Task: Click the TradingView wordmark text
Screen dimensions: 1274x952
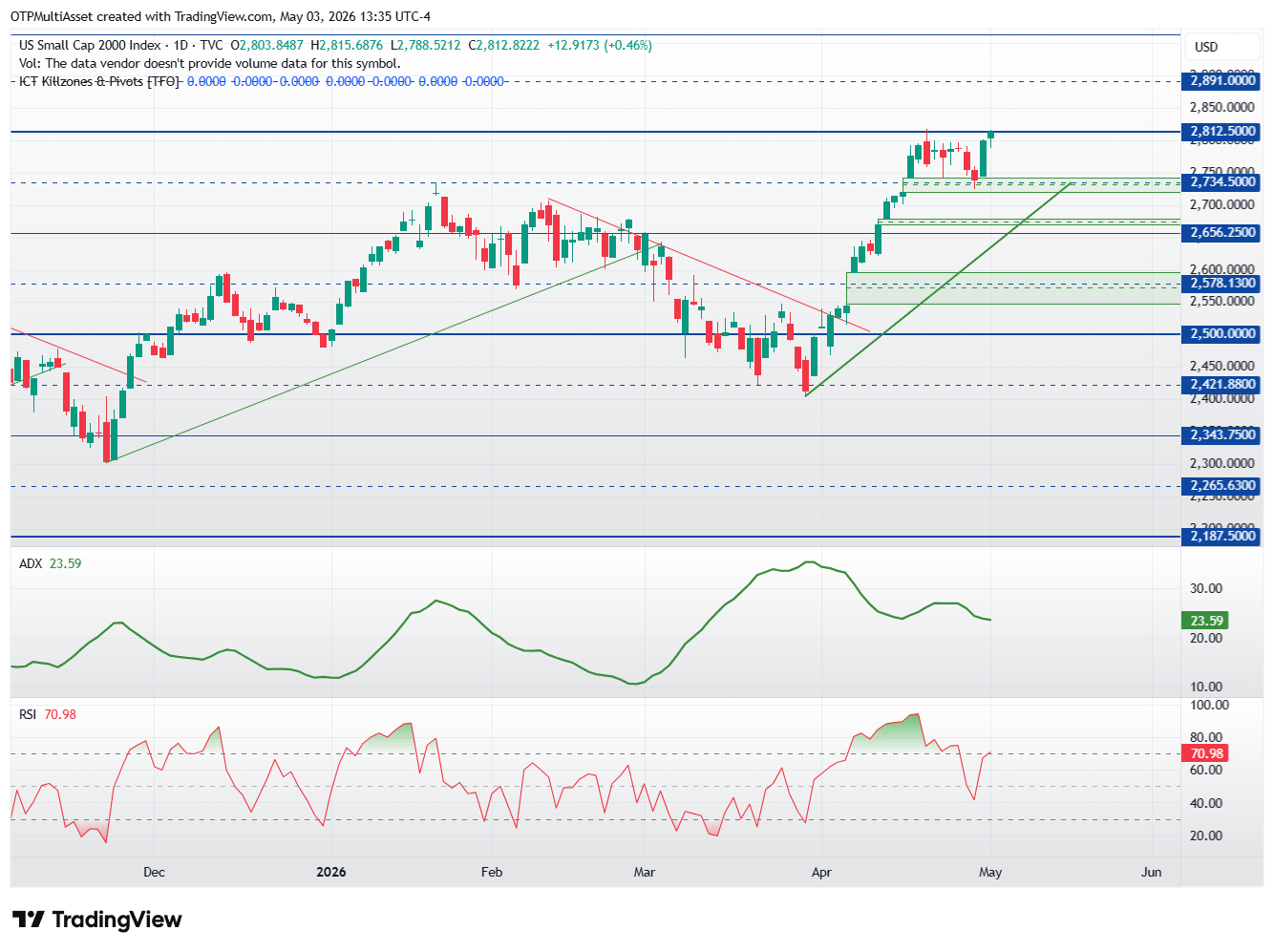Action: click(117, 920)
